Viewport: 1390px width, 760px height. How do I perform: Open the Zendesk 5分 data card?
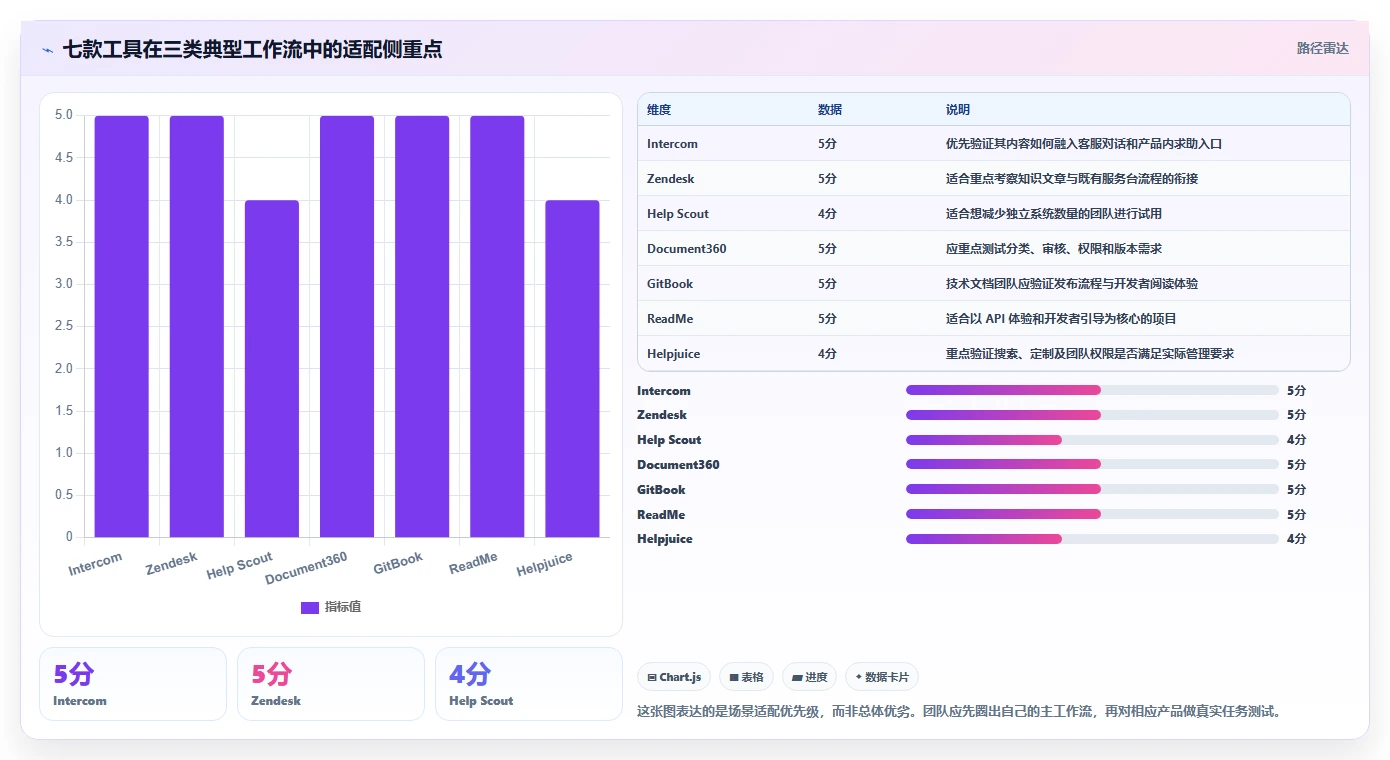pyautogui.click(x=331, y=684)
